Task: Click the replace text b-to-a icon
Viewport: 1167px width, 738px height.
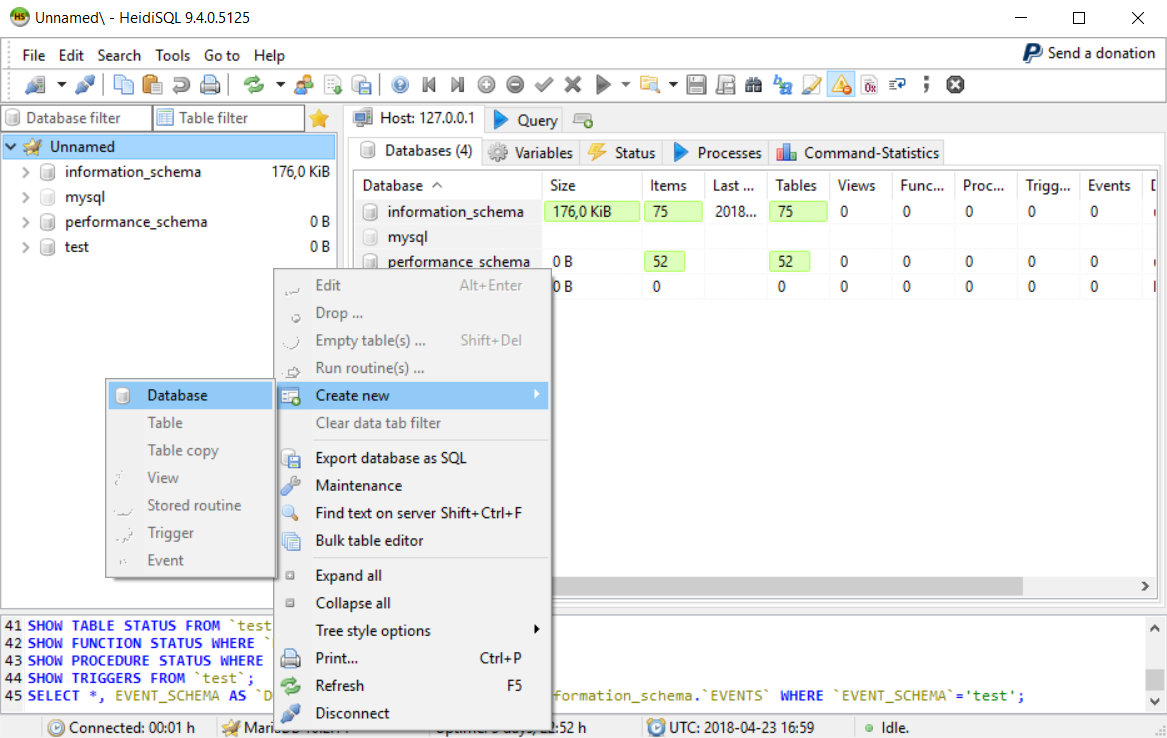Action: pyautogui.click(x=782, y=85)
